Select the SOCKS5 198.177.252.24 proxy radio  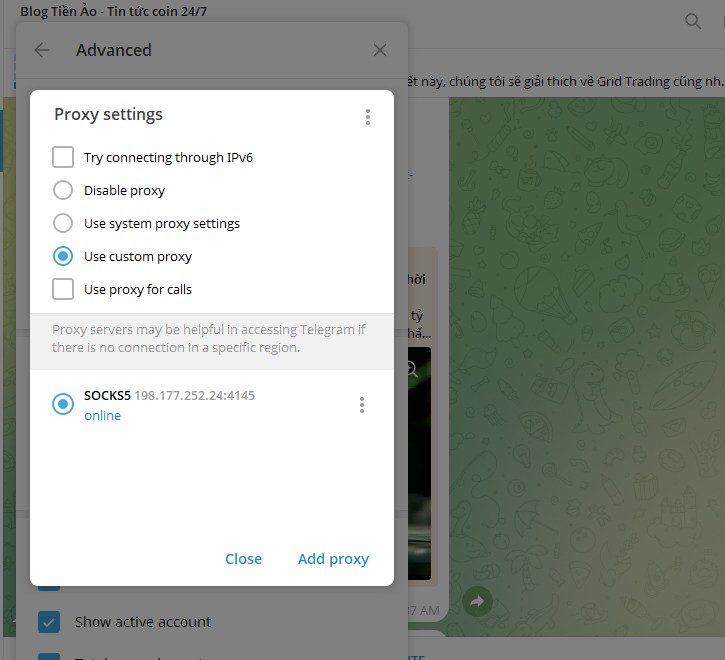tap(63, 404)
